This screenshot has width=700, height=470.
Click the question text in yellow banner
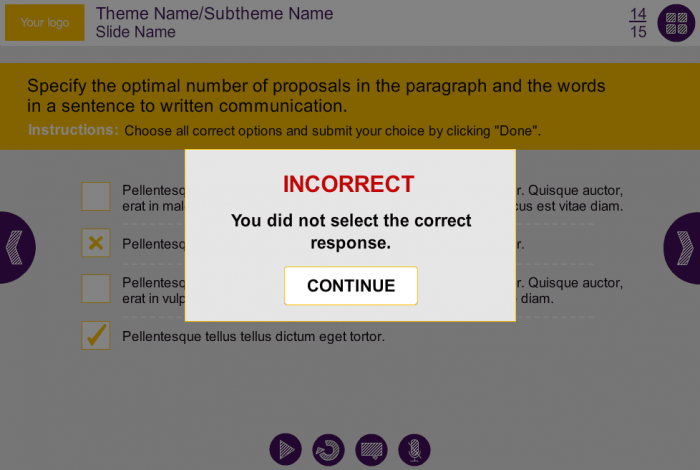pos(316,96)
